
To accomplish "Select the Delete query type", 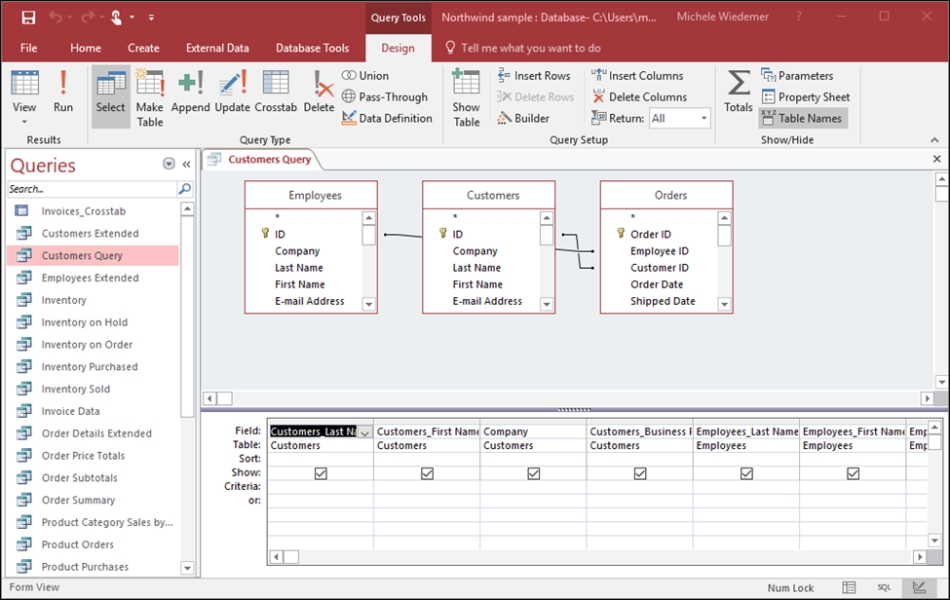I will pos(319,92).
